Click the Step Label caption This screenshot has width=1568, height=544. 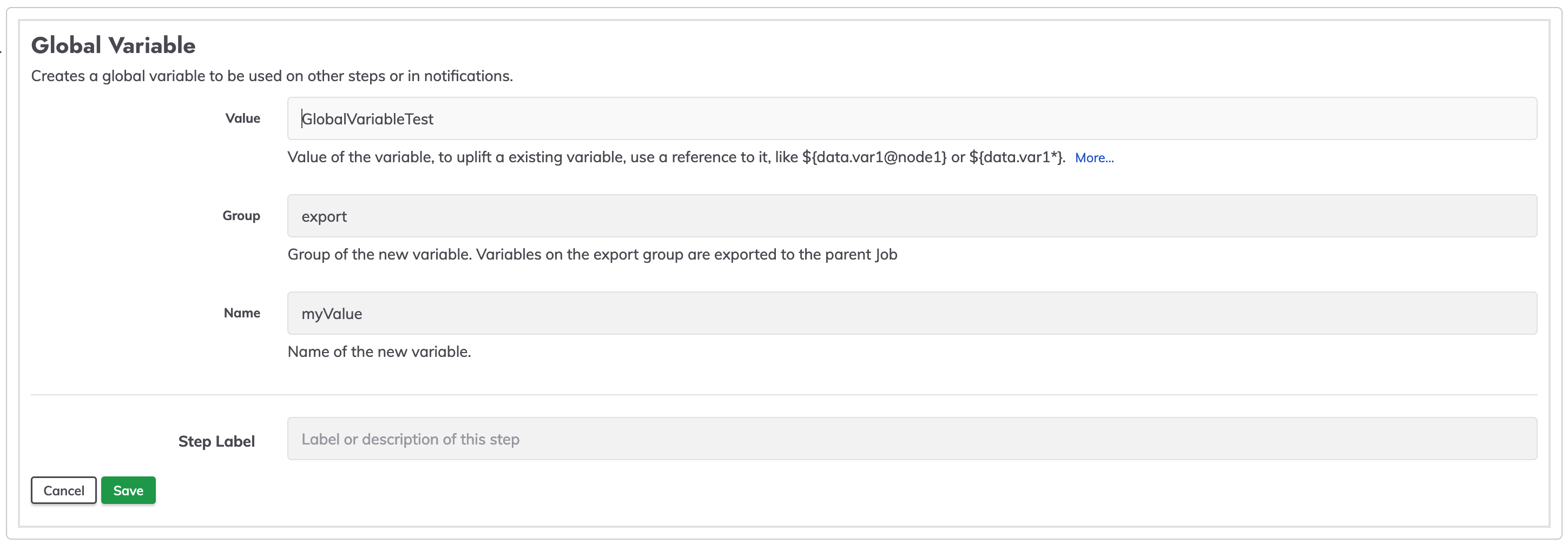tap(216, 441)
